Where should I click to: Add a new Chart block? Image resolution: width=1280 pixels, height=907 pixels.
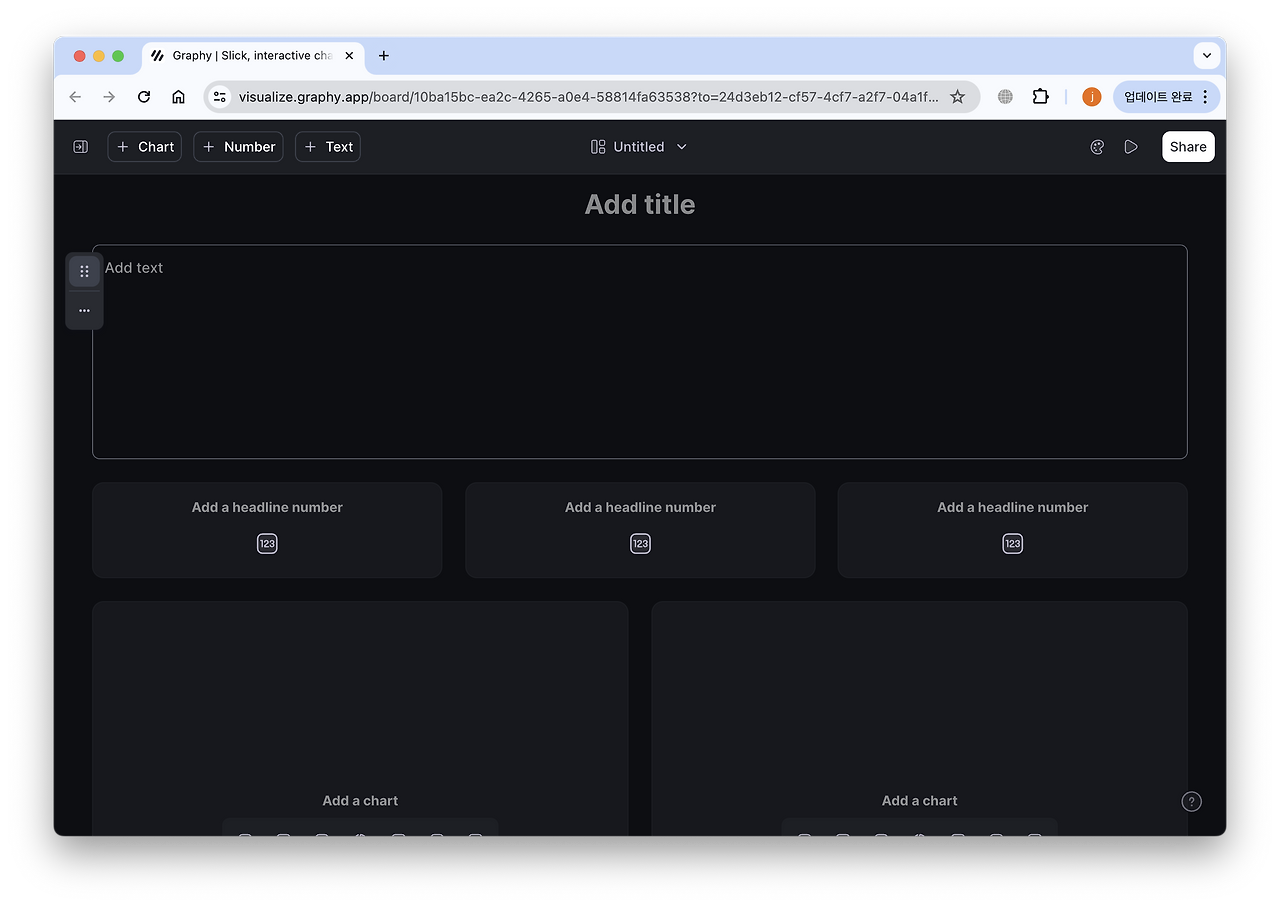(145, 147)
